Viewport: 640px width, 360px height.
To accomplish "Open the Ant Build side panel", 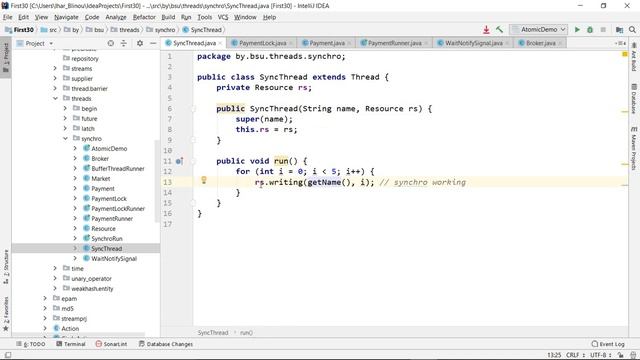I will point(634,57).
